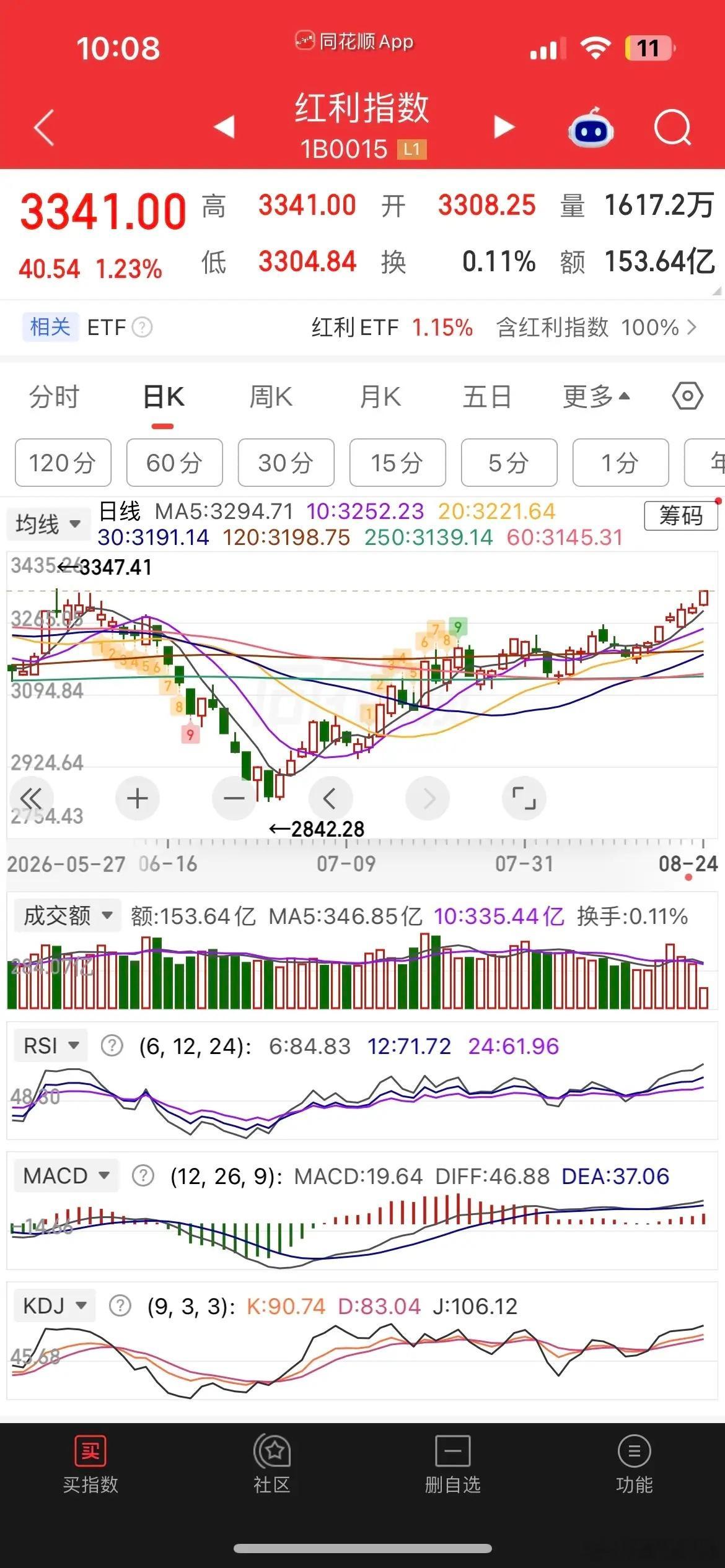This screenshot has width=725, height=1568.
Task: Open the hexagon chart settings icon
Action: point(687,396)
